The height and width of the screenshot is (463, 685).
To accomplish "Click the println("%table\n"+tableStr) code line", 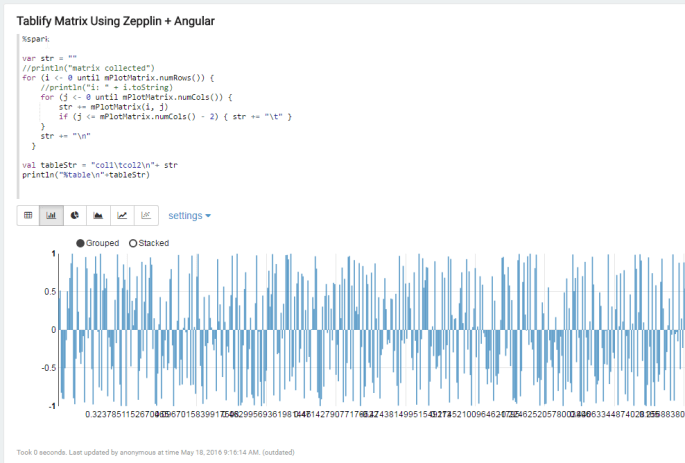I will click(x=86, y=175).
